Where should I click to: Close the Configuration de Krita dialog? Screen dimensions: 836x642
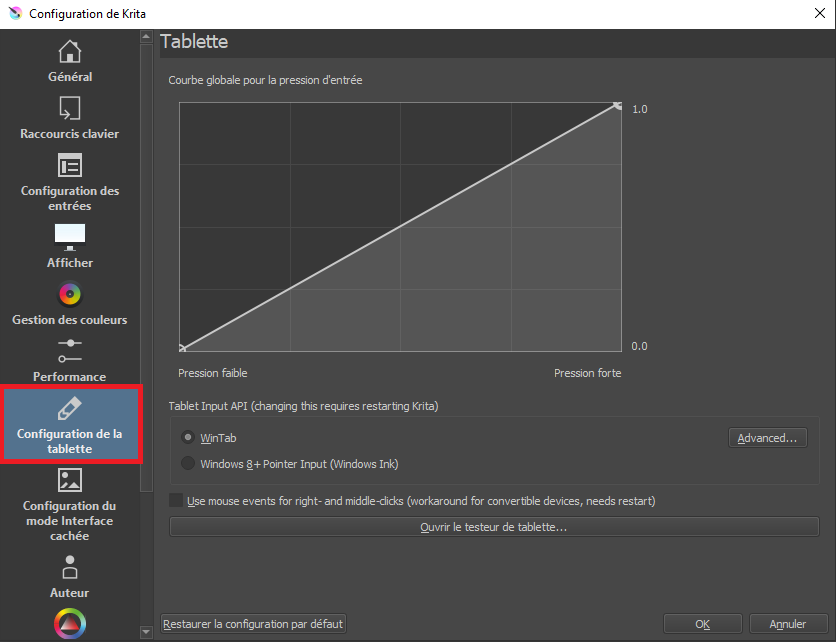[x=820, y=13]
